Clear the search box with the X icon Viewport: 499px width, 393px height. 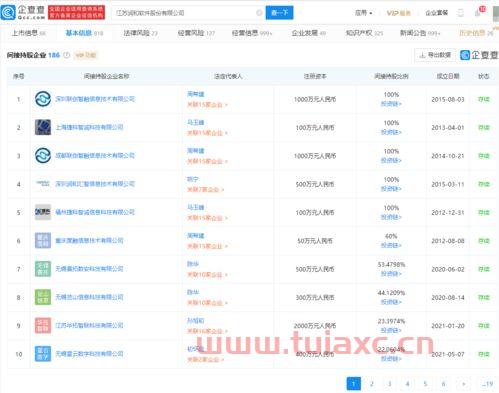tap(259, 13)
